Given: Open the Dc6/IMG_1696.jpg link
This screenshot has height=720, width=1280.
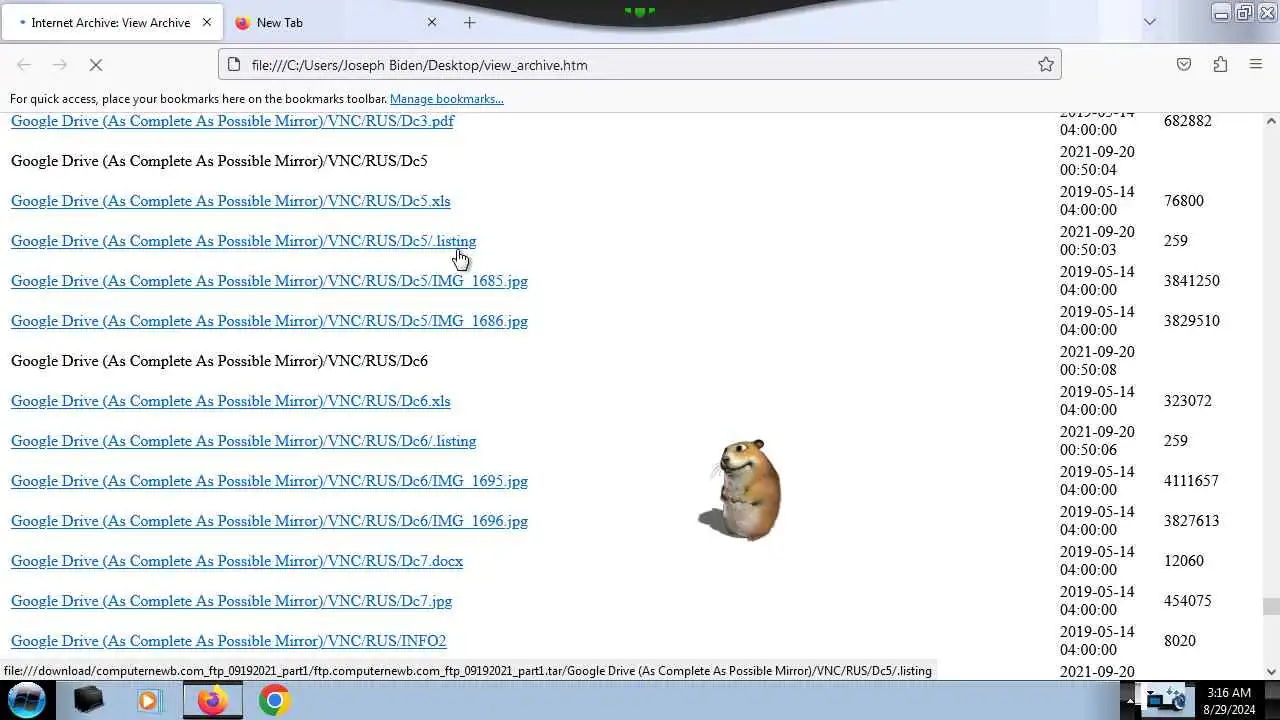Looking at the screenshot, I should click(269, 521).
